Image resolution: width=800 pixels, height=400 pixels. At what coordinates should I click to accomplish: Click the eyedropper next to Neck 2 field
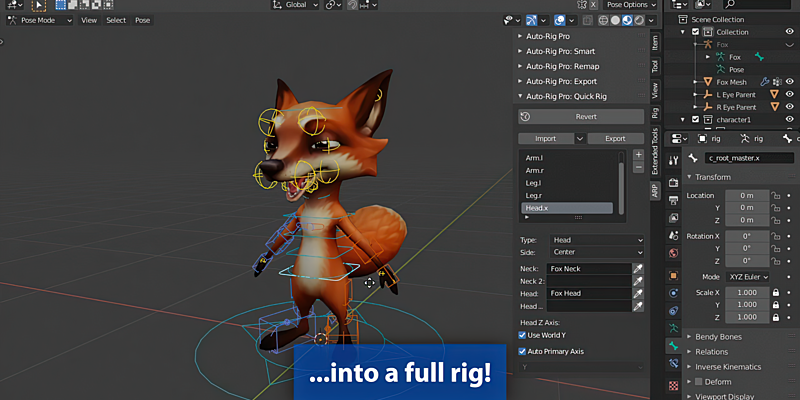(638, 281)
